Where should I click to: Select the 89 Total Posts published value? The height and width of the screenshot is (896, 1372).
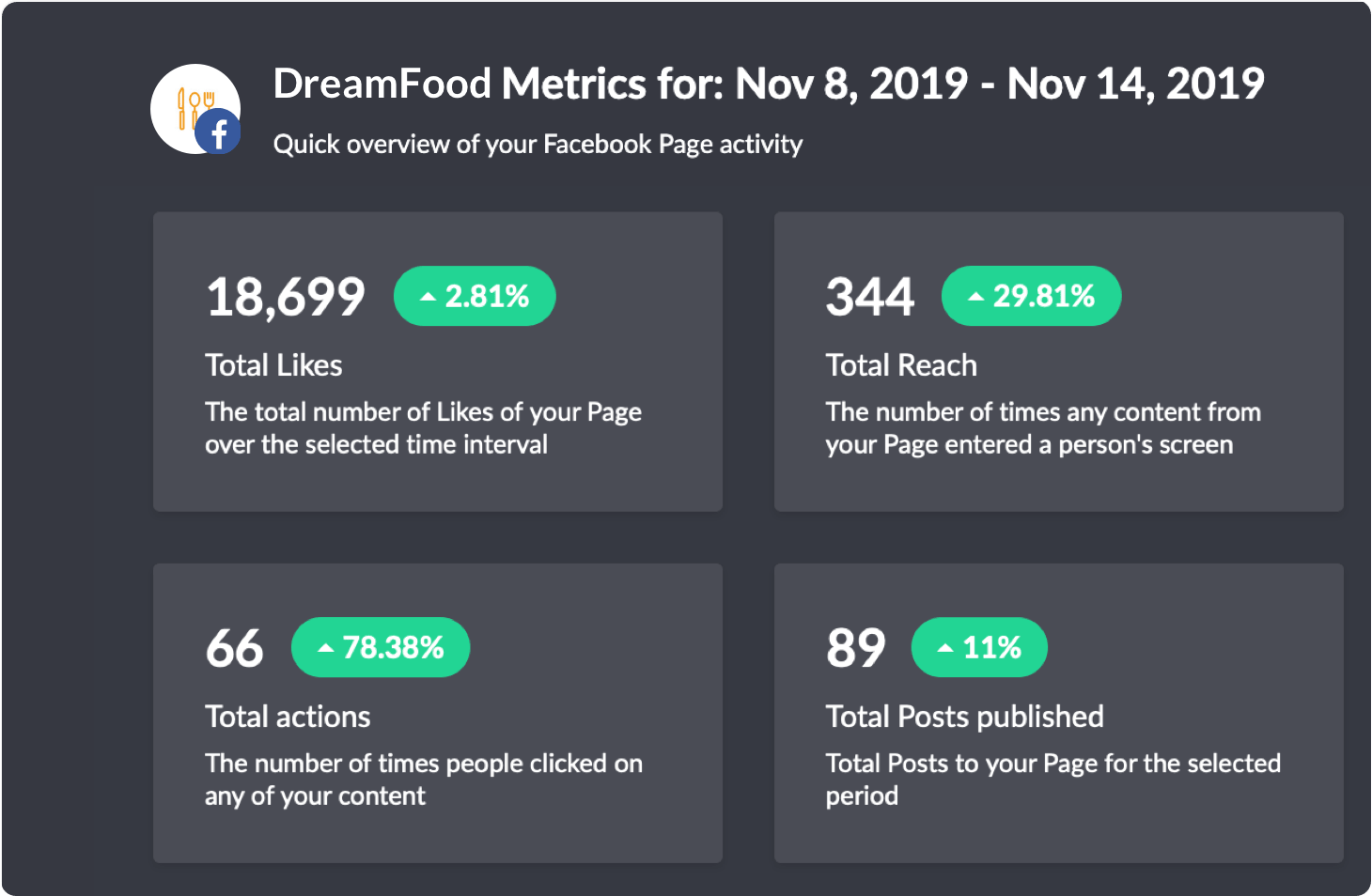click(856, 648)
